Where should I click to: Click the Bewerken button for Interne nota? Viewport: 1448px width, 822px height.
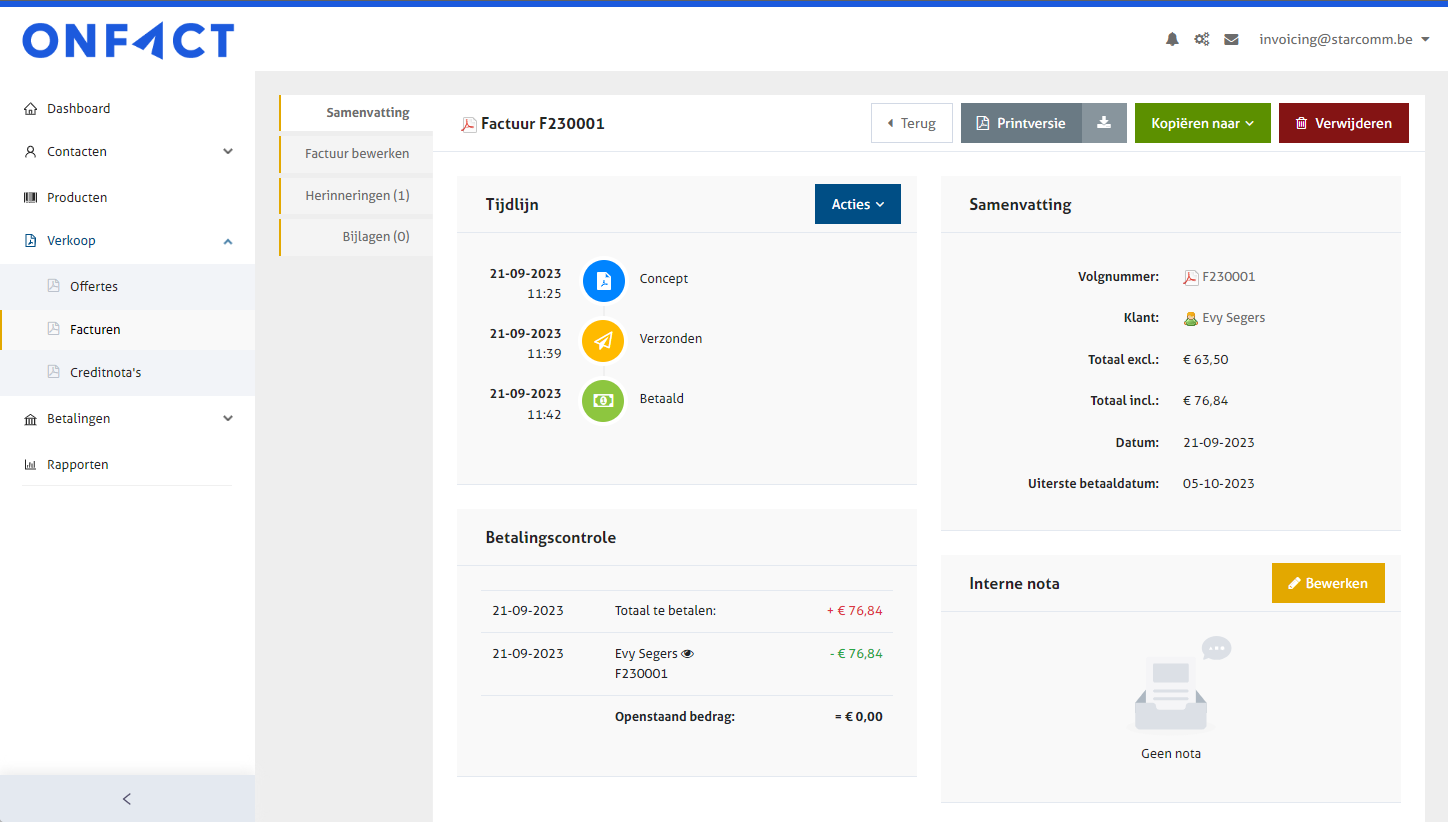(1327, 583)
